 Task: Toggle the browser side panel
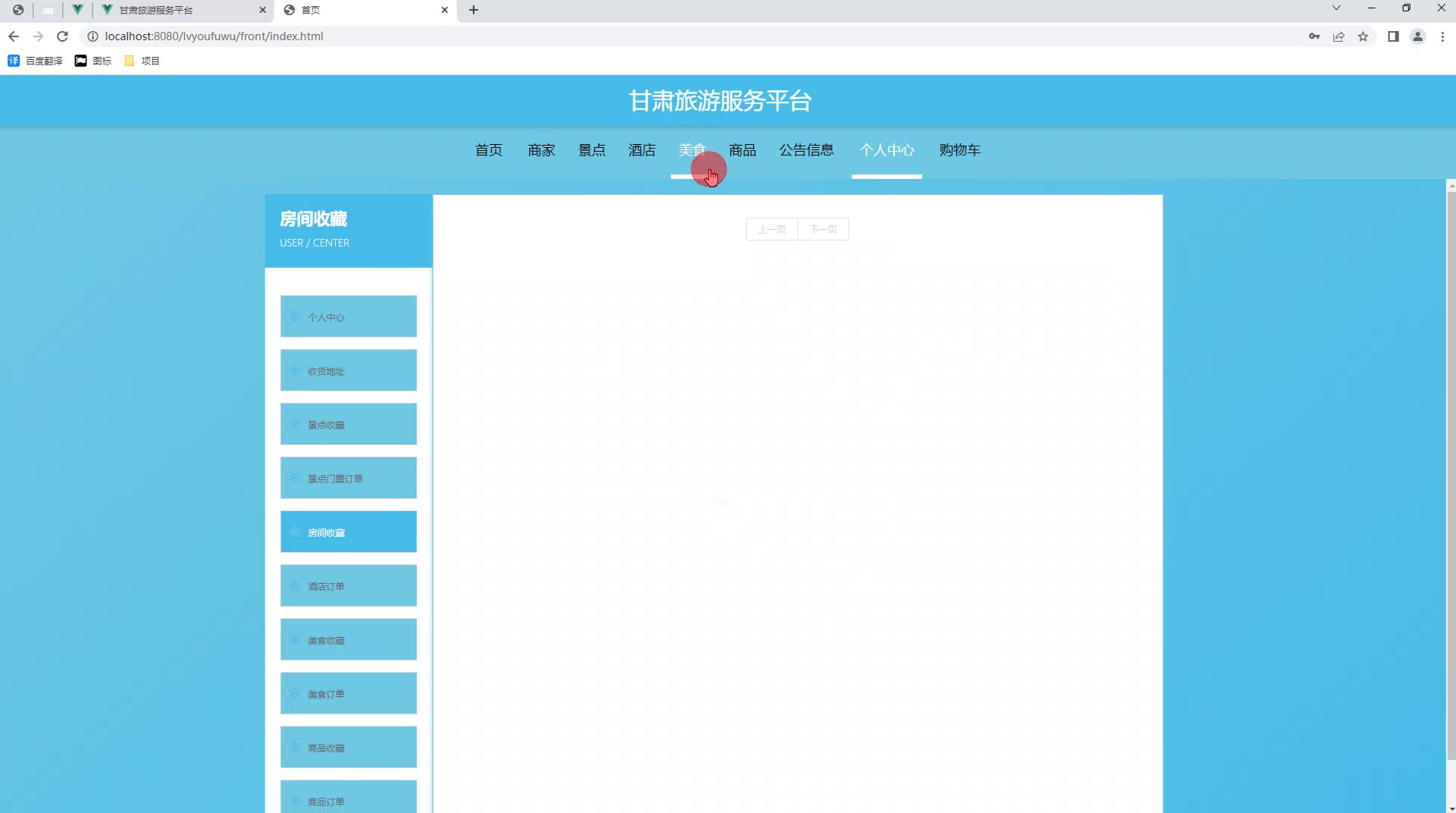1393,36
